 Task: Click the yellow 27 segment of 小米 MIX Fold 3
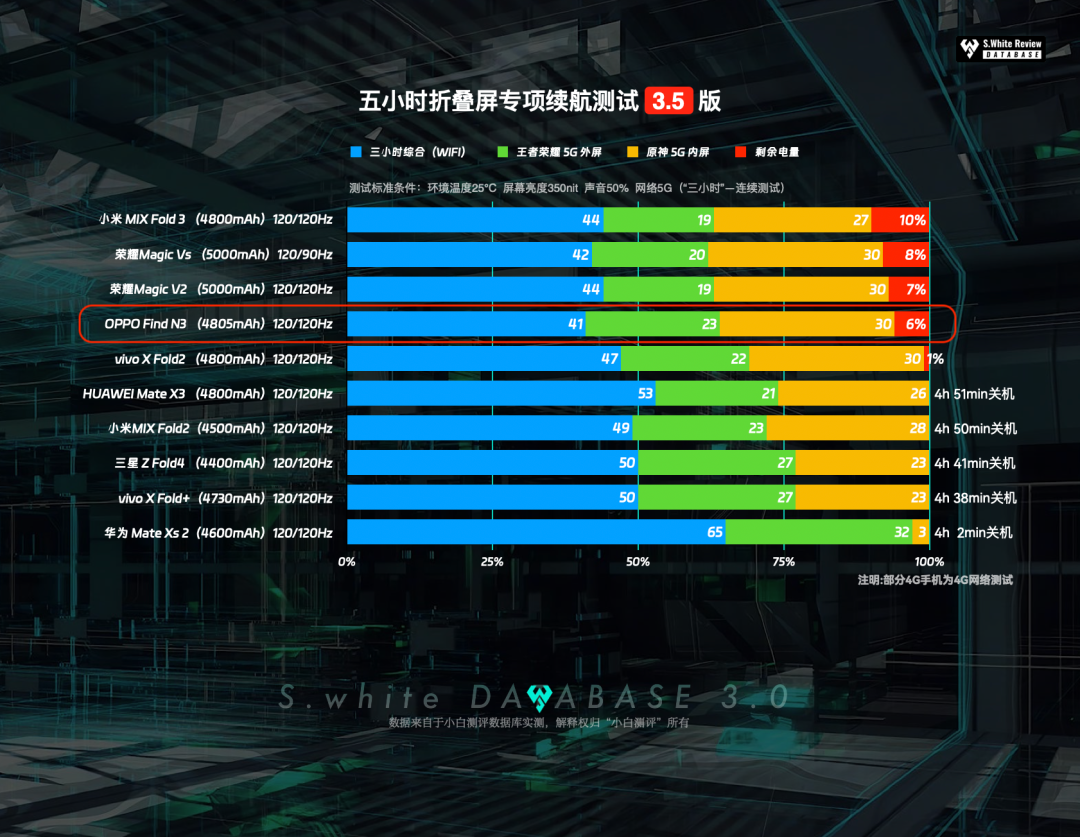click(x=792, y=220)
